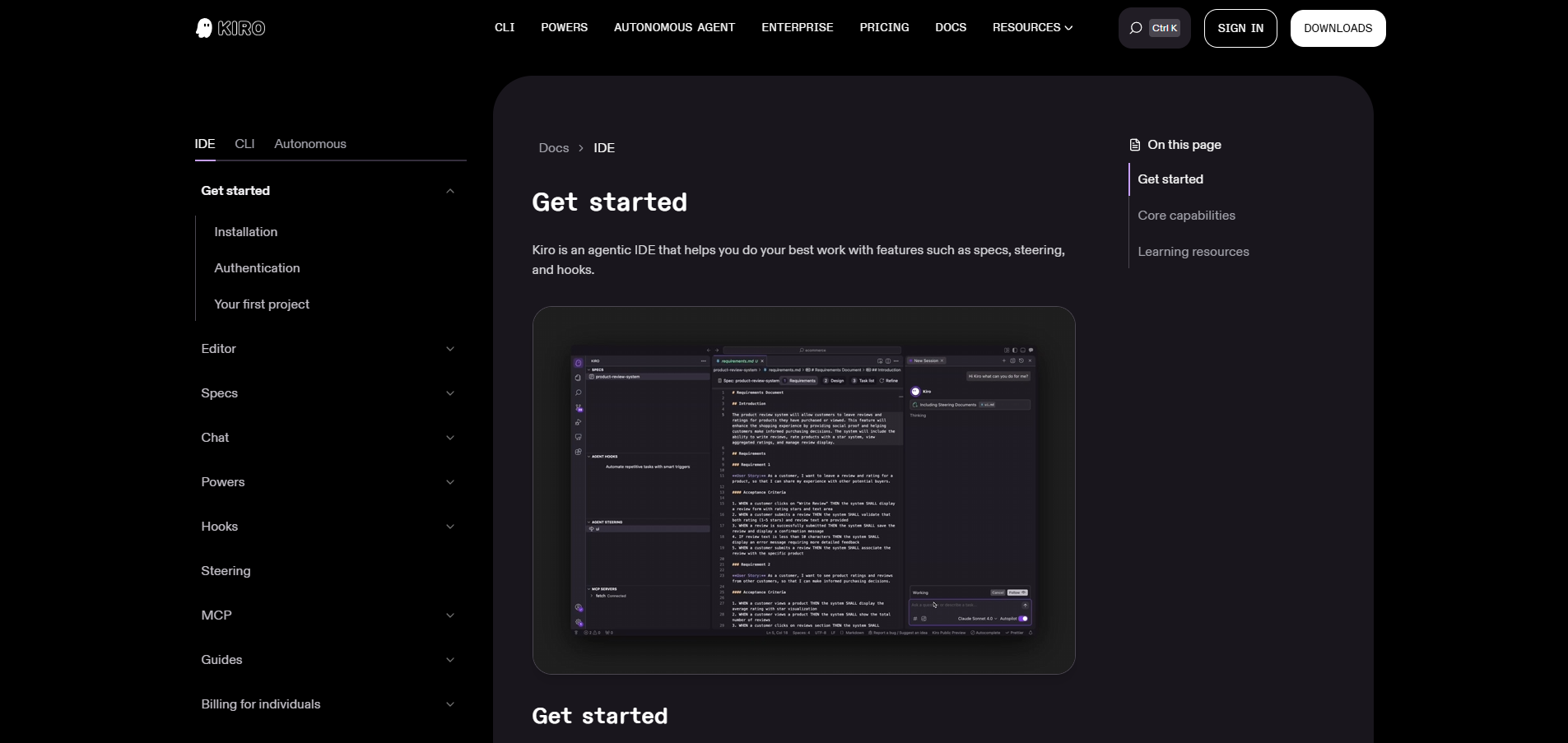Click the search magnifier icon
Image resolution: width=1568 pixels, height=743 pixels.
tap(1136, 28)
